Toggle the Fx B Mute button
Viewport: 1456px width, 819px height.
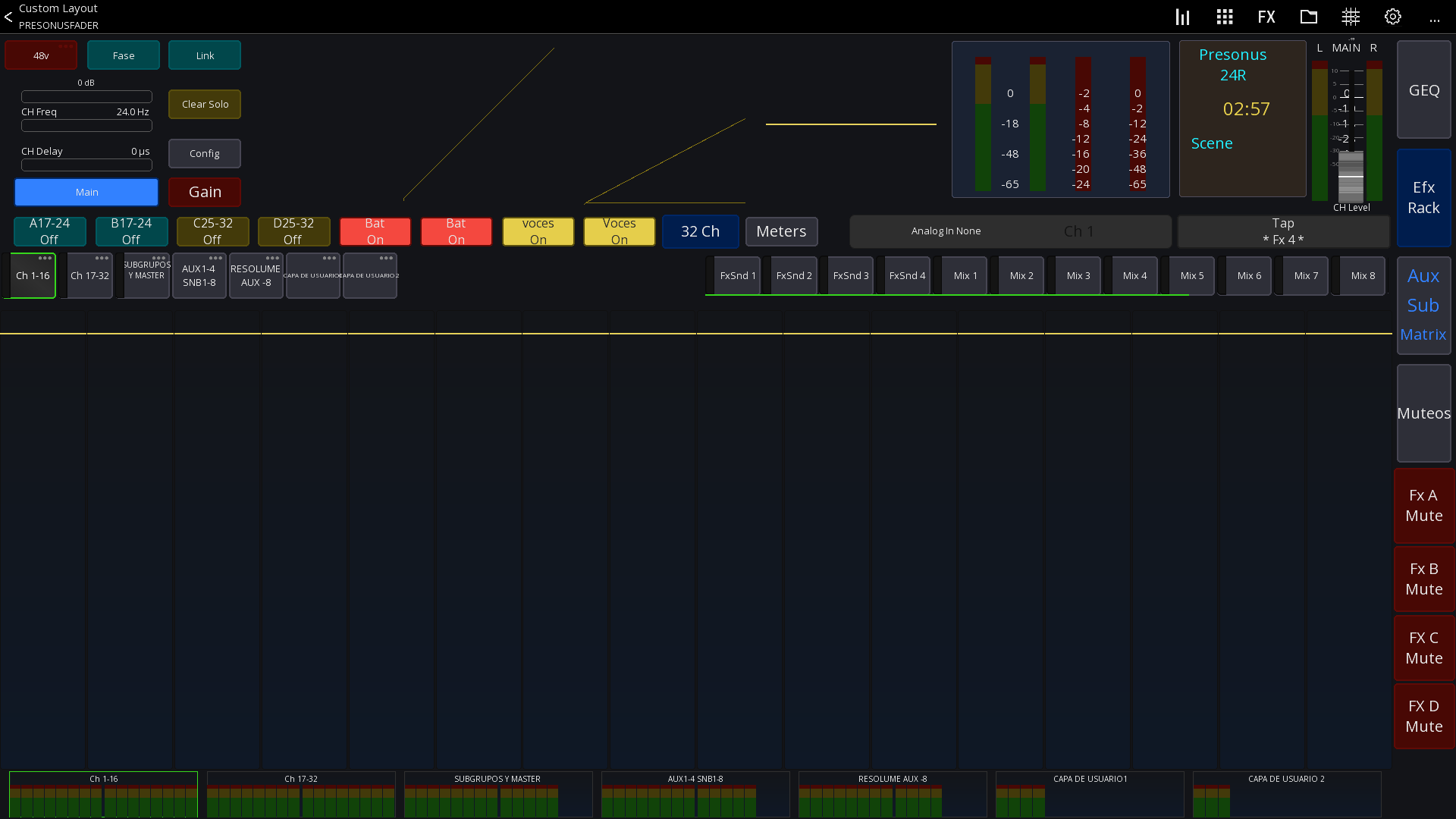(x=1423, y=579)
